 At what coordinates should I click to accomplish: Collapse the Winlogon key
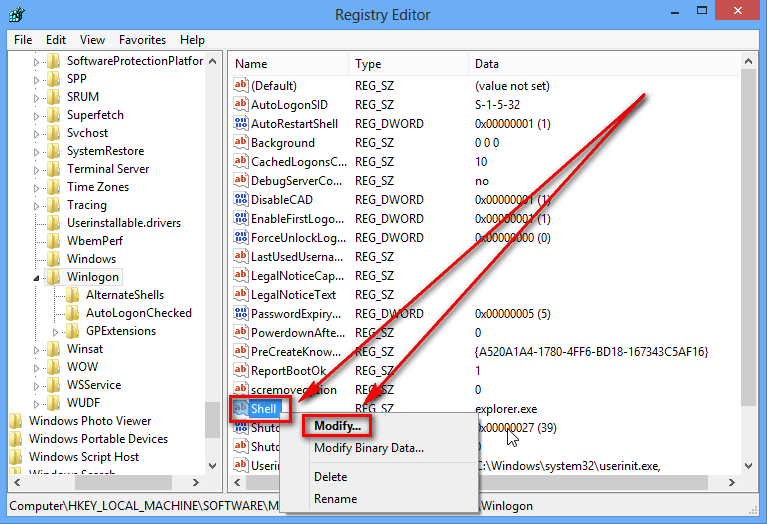tap(36, 278)
